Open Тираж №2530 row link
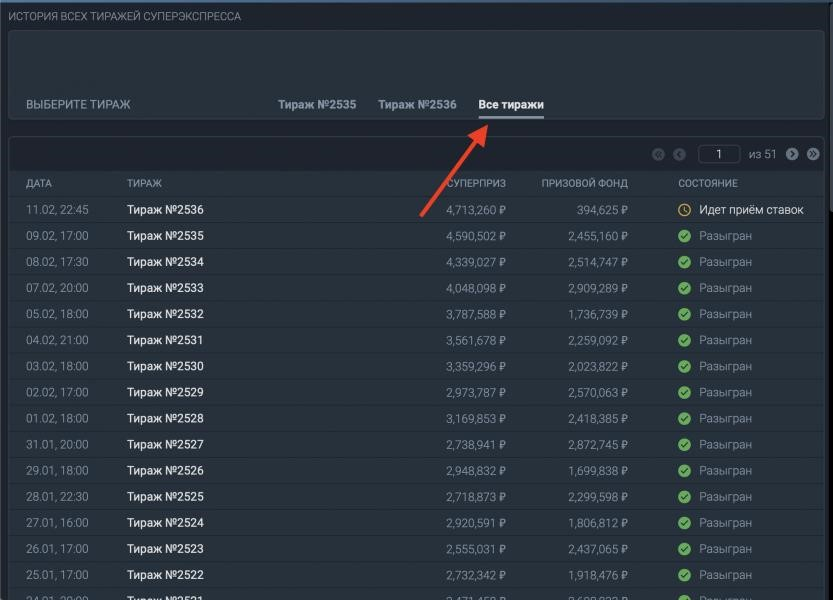The image size is (833, 600). coord(165,366)
